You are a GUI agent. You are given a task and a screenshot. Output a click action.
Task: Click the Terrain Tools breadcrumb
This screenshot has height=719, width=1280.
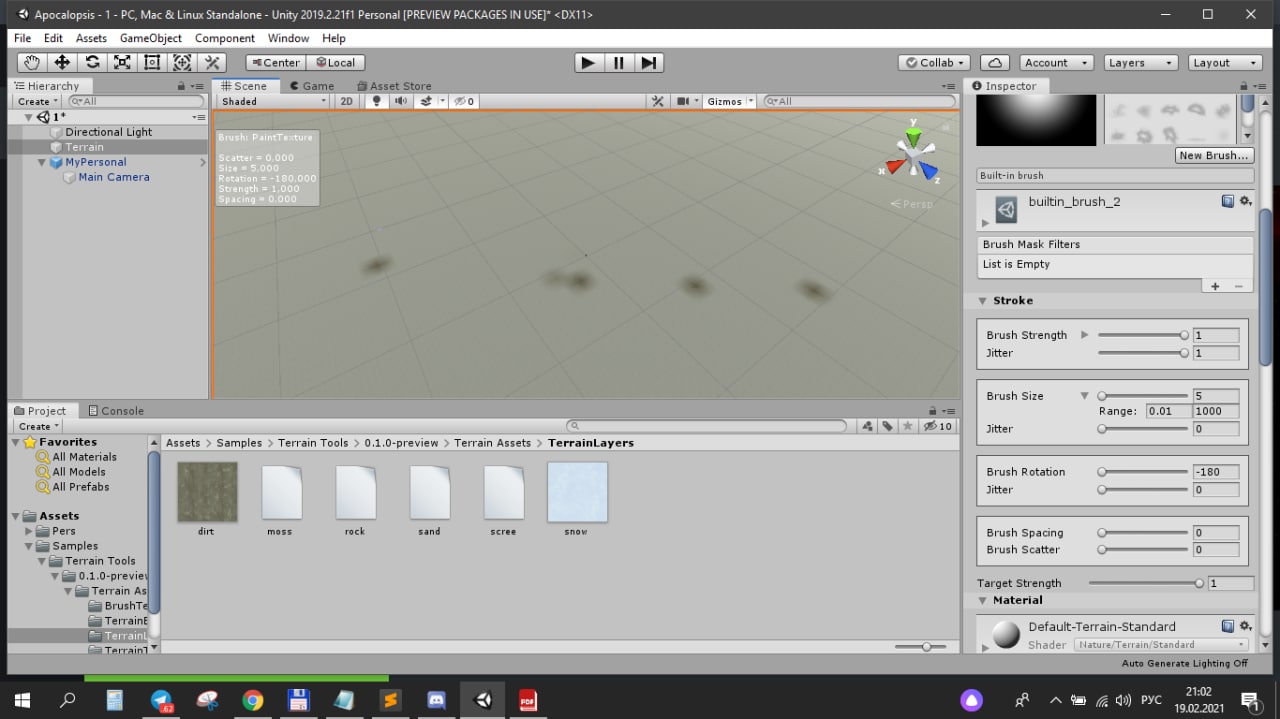pos(313,443)
